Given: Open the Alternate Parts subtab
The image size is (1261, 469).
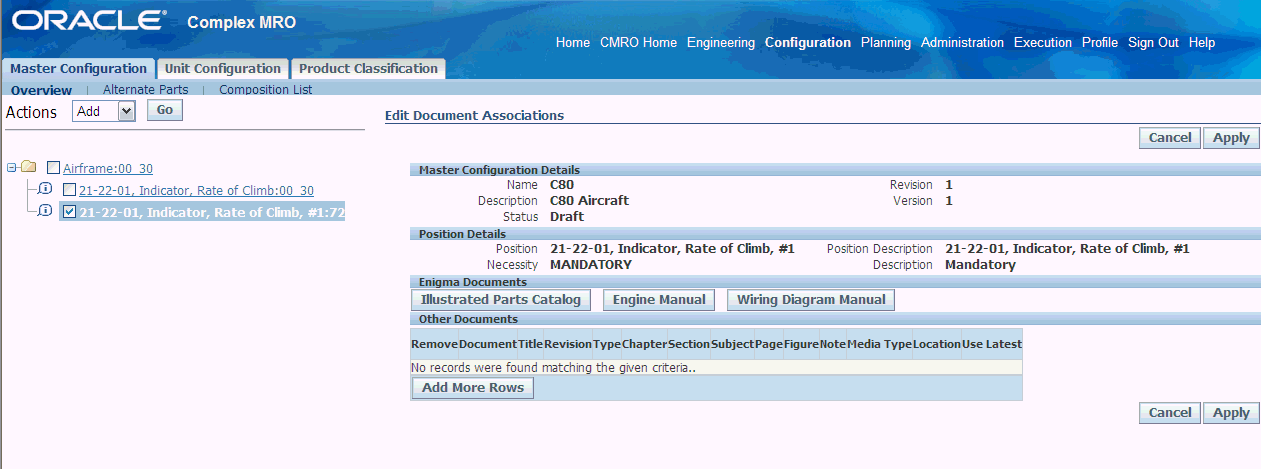Looking at the screenshot, I should [x=146, y=89].
